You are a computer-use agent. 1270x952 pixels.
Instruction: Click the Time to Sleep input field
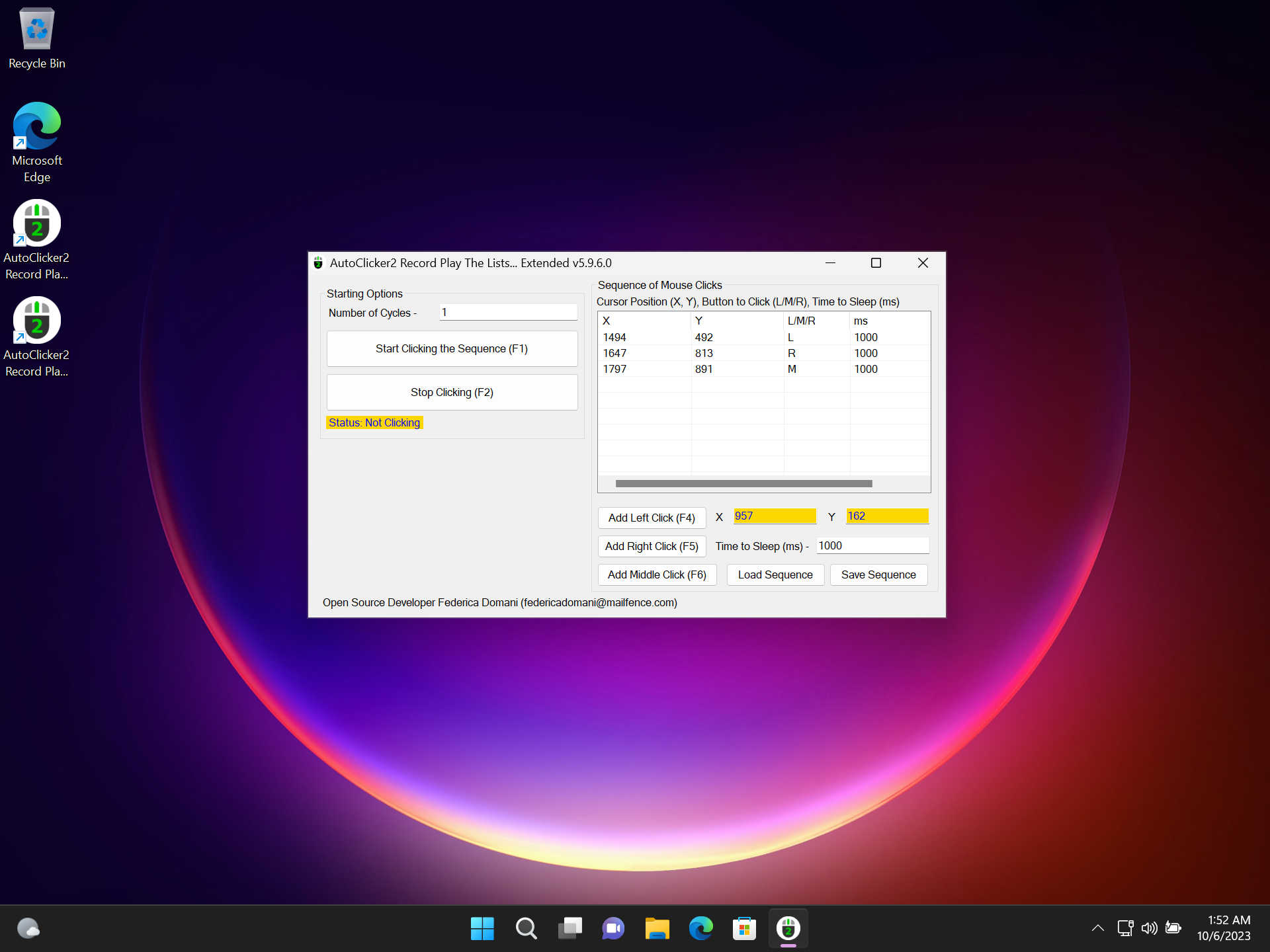(x=872, y=545)
